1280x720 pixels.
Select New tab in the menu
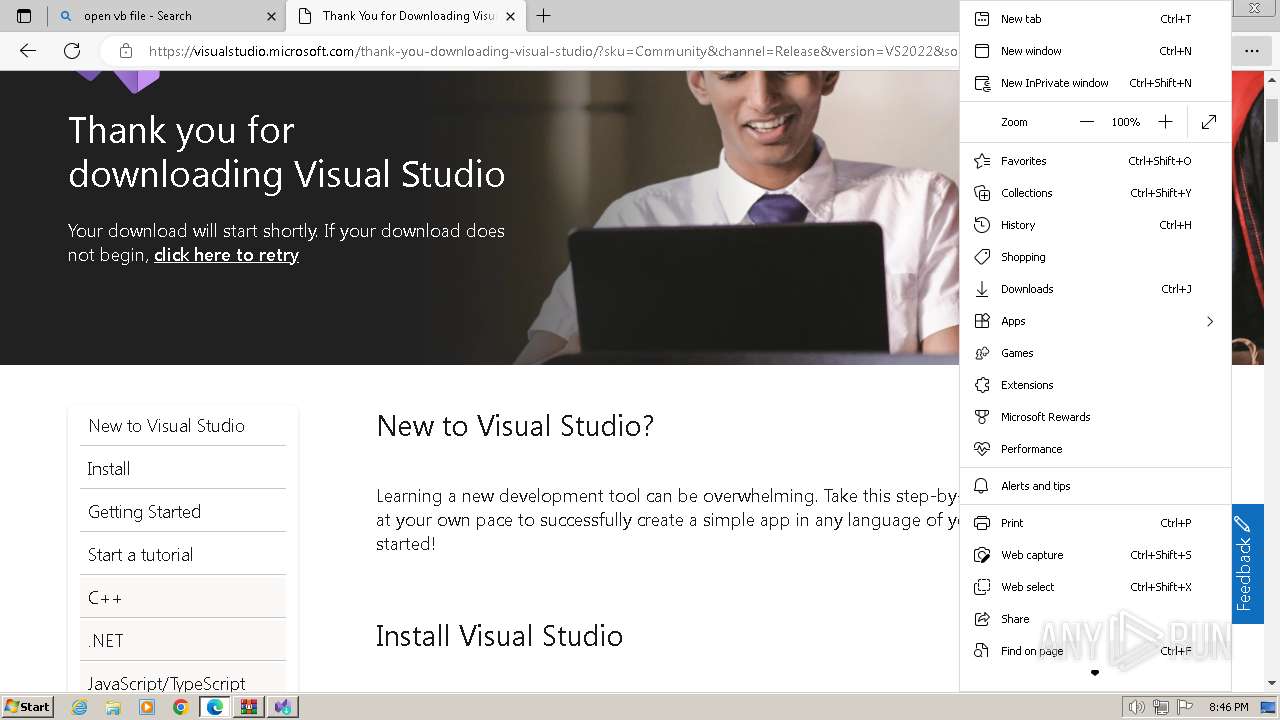[x=1095, y=19]
